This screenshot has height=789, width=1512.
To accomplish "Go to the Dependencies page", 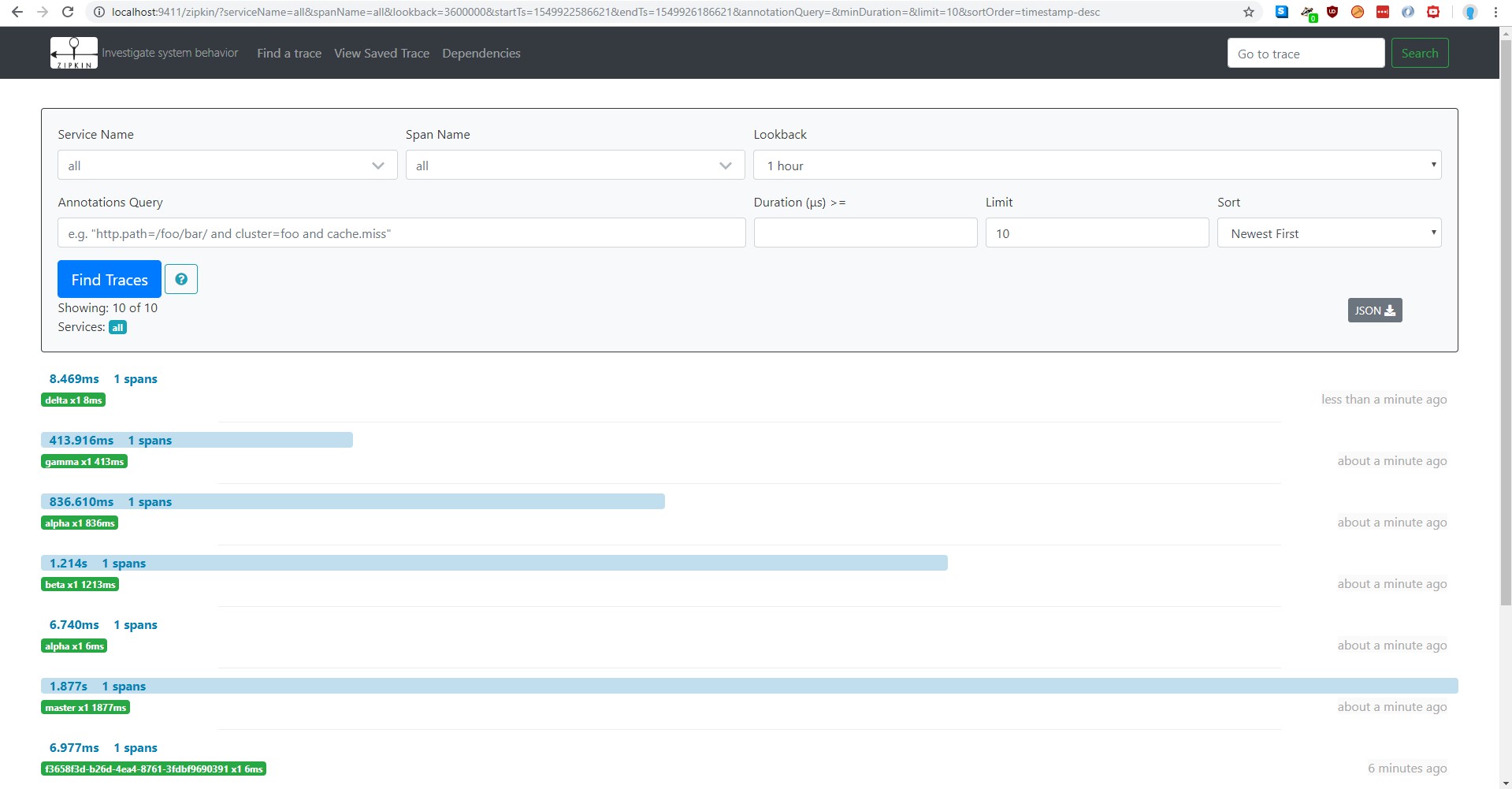I will 481,54.
